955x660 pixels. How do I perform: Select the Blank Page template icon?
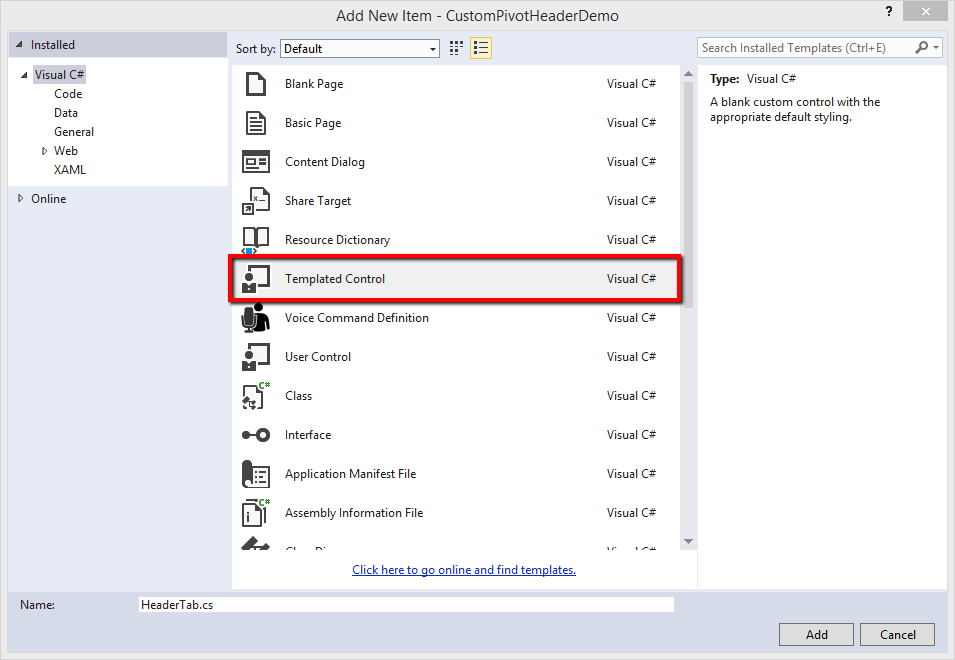pos(256,84)
